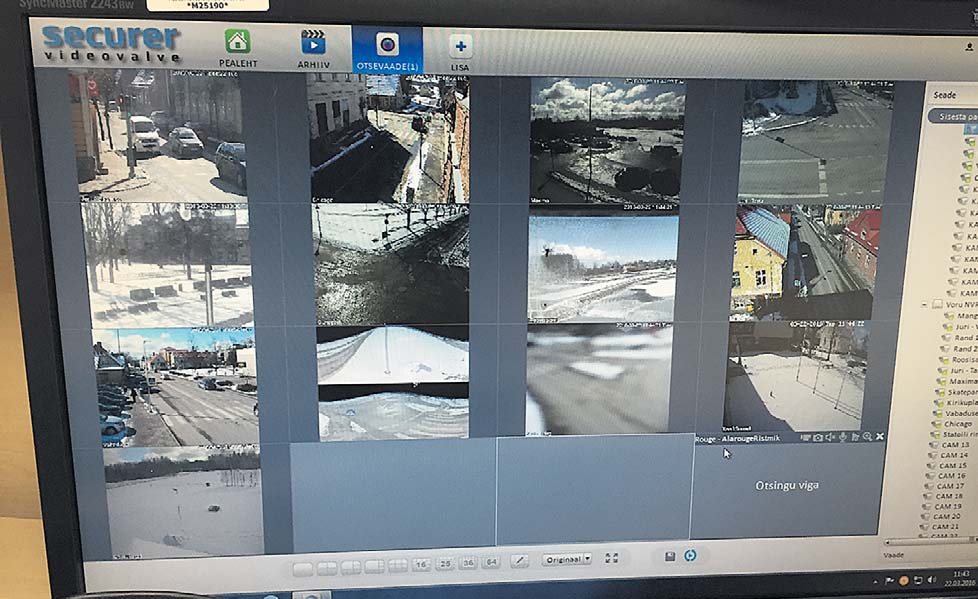Select the 36 camera layout

click(x=468, y=563)
